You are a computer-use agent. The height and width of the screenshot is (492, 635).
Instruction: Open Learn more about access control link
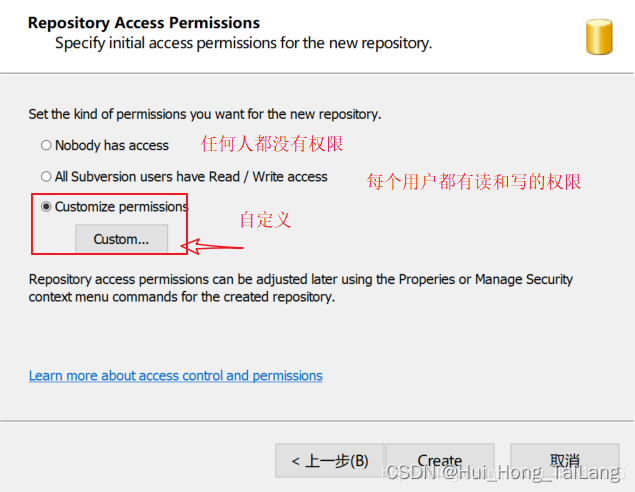176,376
